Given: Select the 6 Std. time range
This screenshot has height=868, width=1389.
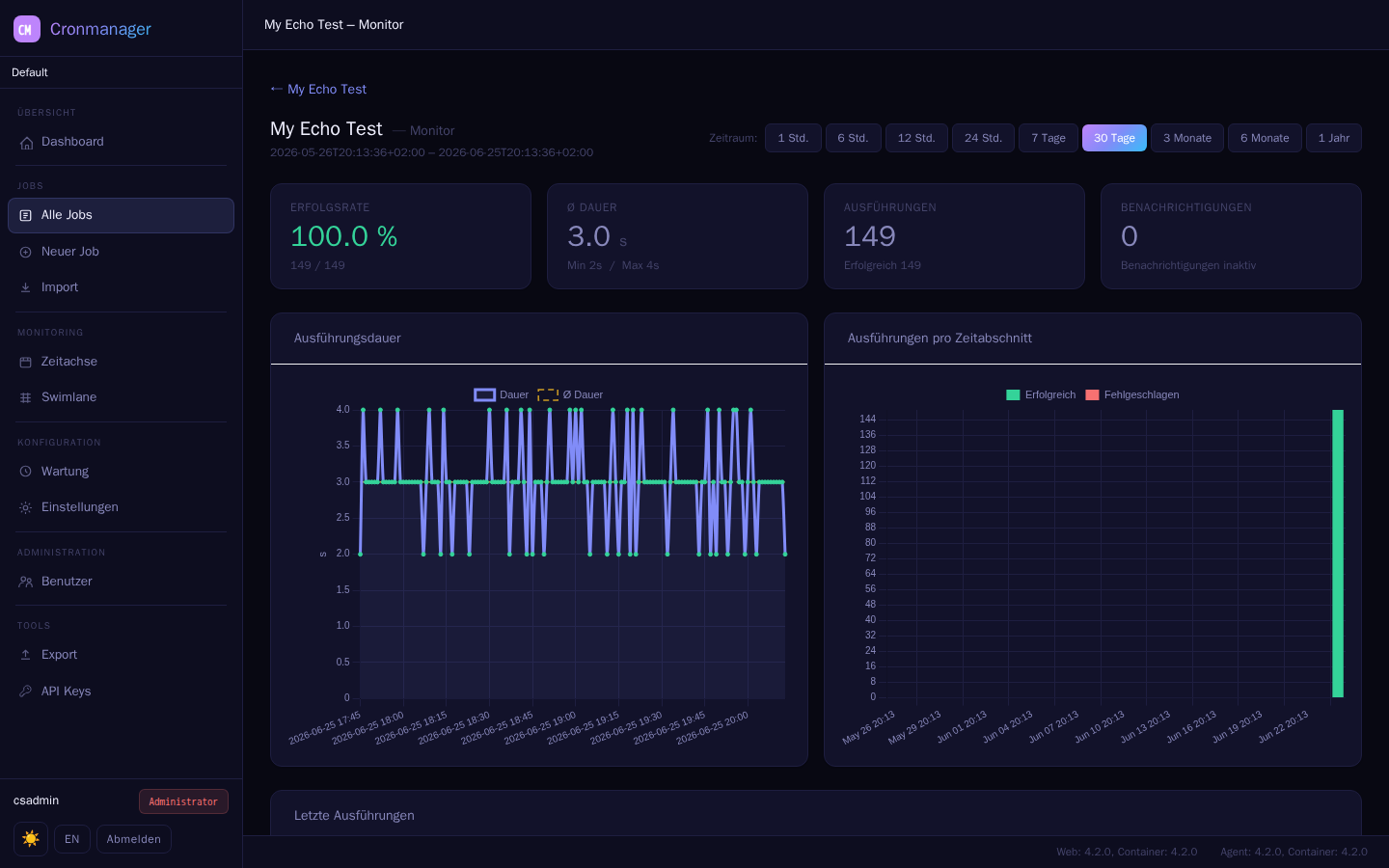Looking at the screenshot, I should (853, 138).
